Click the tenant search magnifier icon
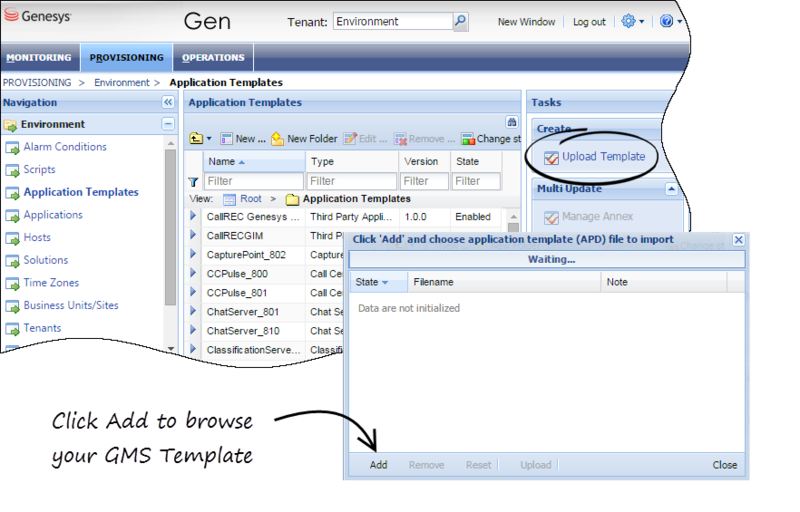 [460, 21]
